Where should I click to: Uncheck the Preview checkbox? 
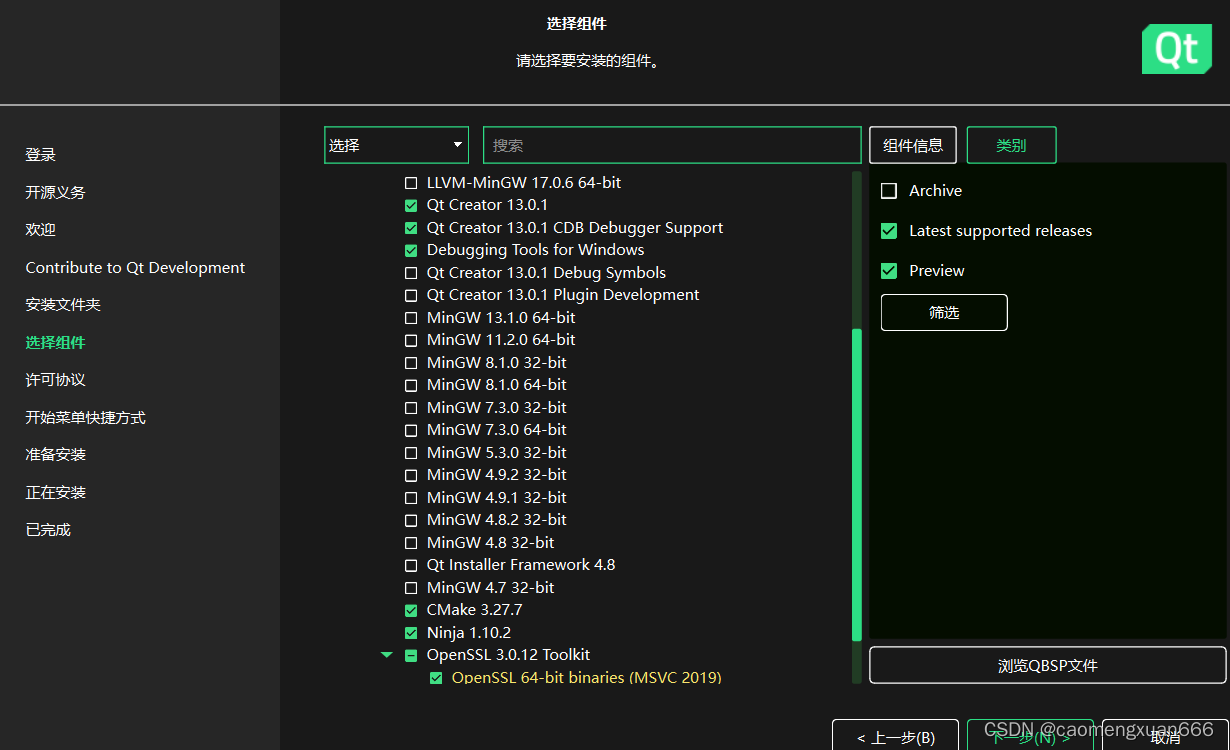point(889,271)
